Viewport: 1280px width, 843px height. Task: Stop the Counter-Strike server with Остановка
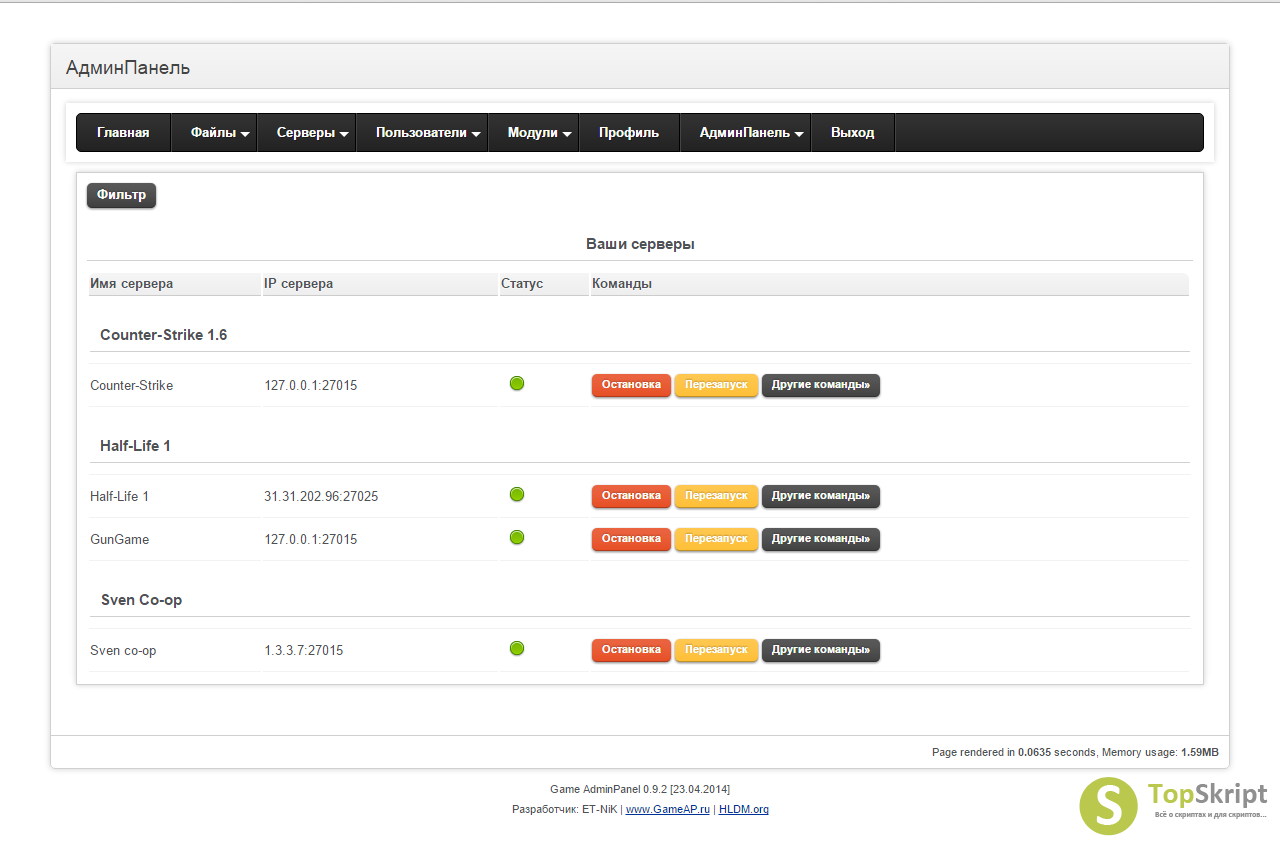(631, 385)
